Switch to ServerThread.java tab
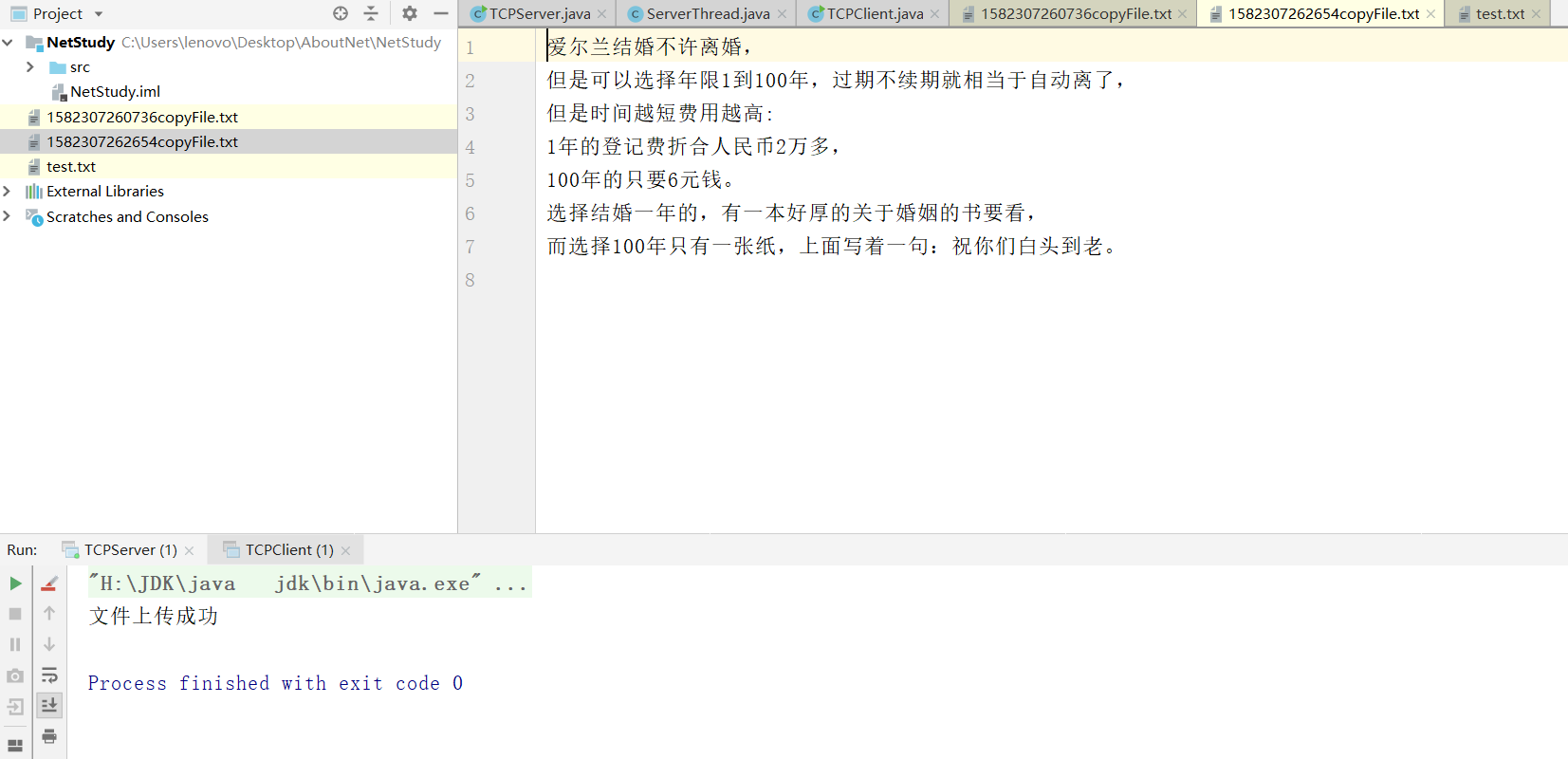Viewport: 1568px width, 759px height. [708, 14]
